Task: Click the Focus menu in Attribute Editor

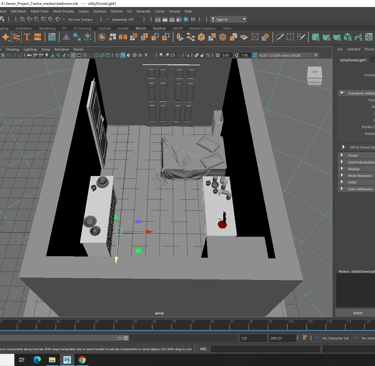Action: (x=369, y=49)
